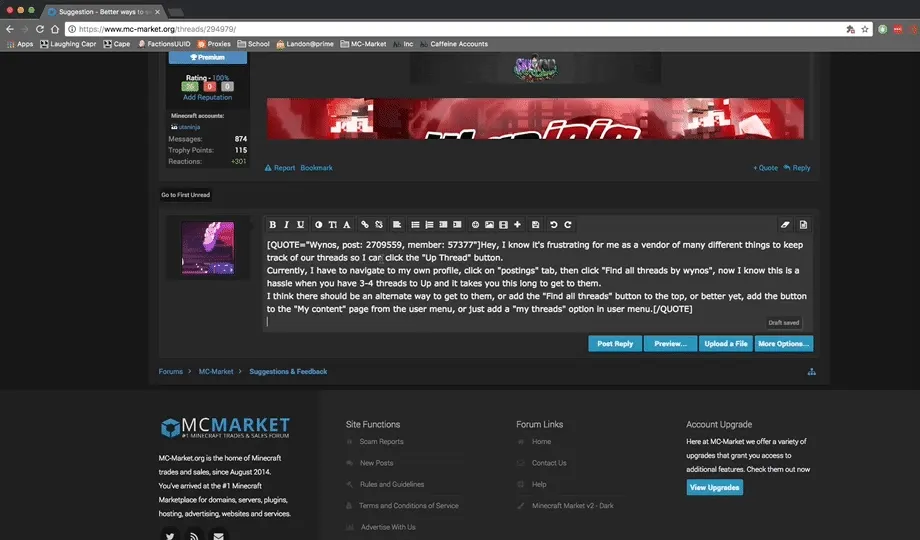Insert media into the reply
This screenshot has height=540, width=920.
503,225
